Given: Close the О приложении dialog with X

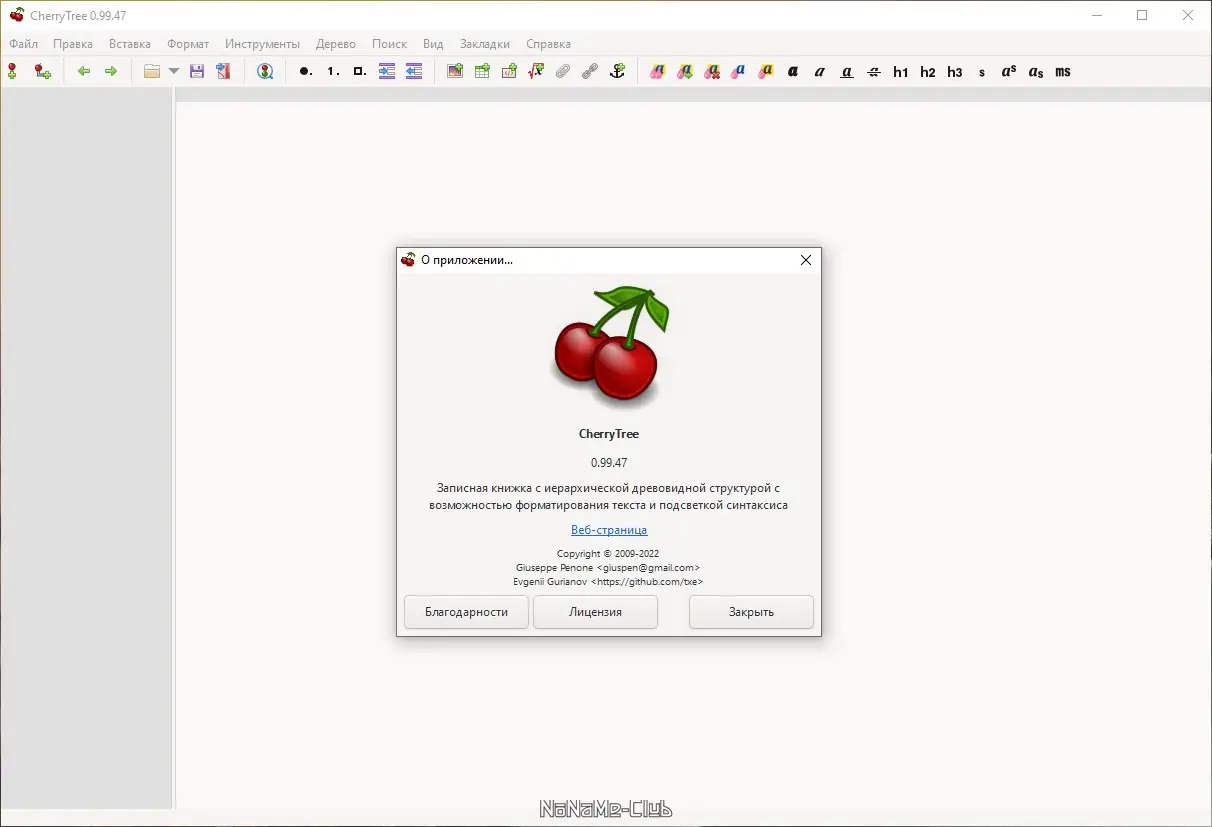Looking at the screenshot, I should [806, 260].
